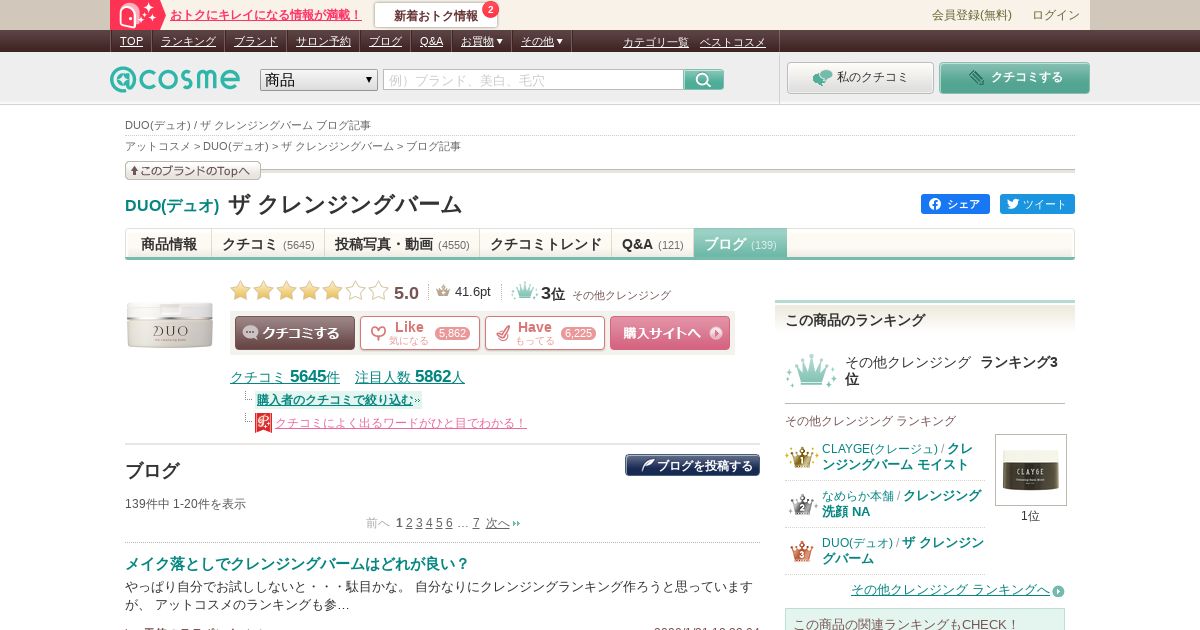
Task: Expand the その他 menu
Action: point(542,41)
